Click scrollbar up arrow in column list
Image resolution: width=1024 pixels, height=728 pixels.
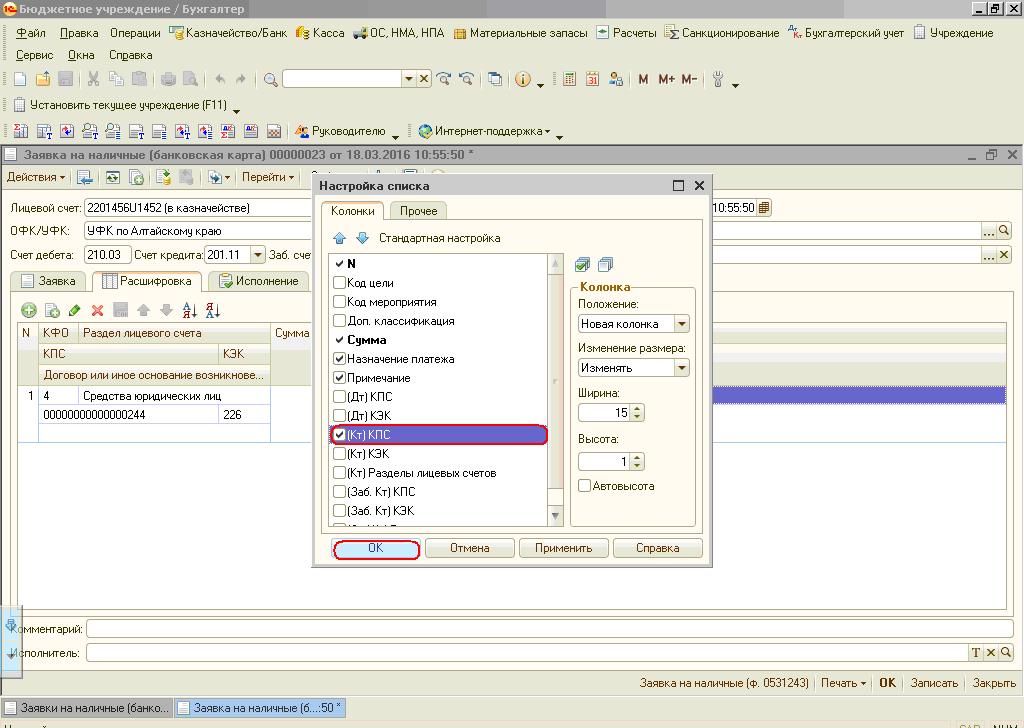coord(555,264)
